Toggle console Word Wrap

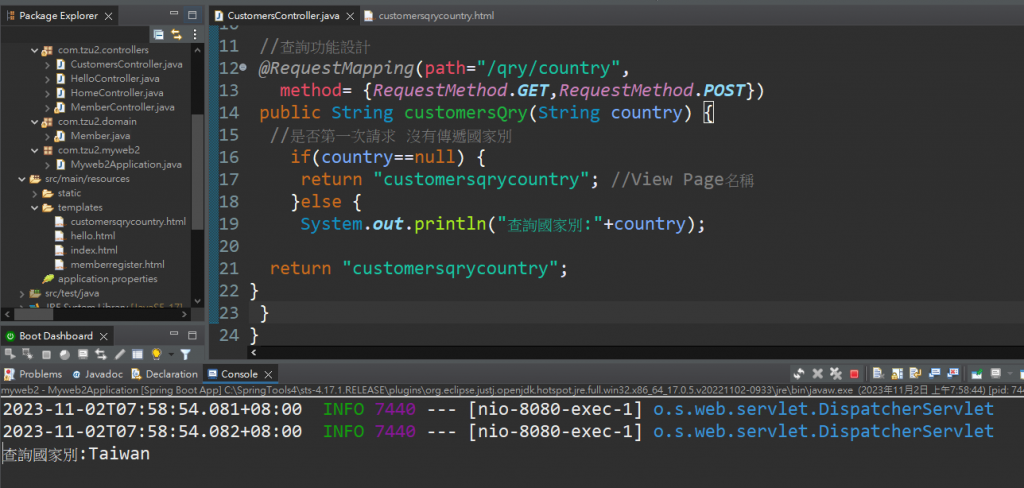click(x=916, y=374)
